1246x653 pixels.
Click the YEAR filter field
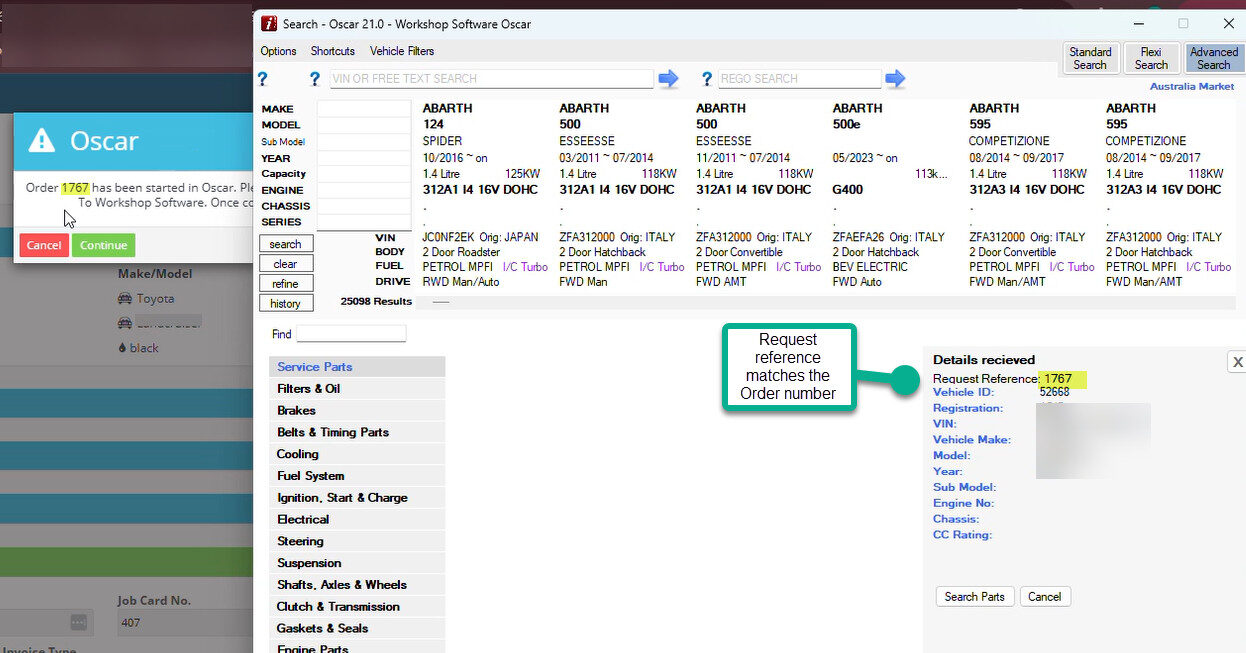point(364,157)
